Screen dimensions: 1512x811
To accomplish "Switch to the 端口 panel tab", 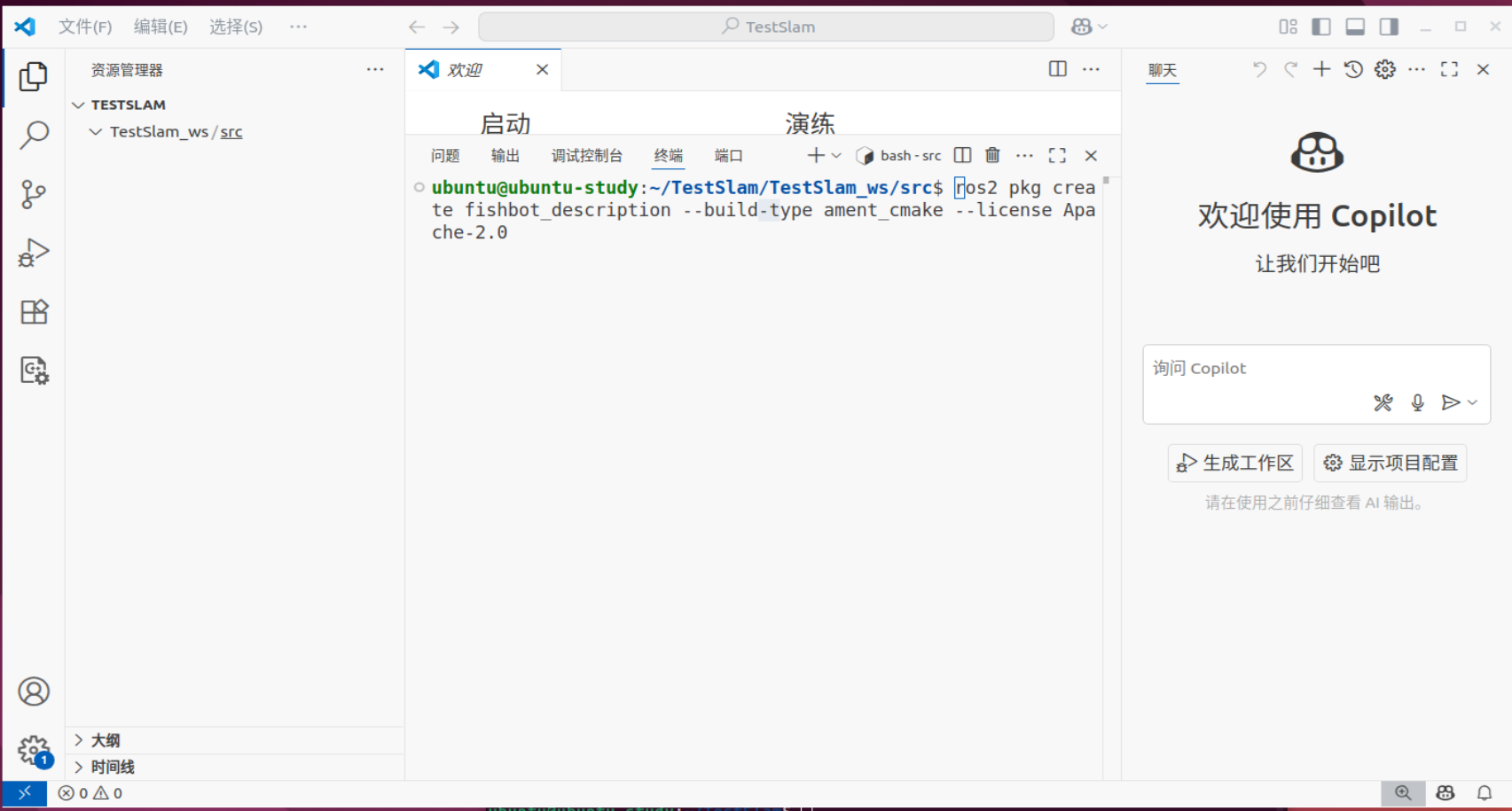I will click(x=729, y=156).
